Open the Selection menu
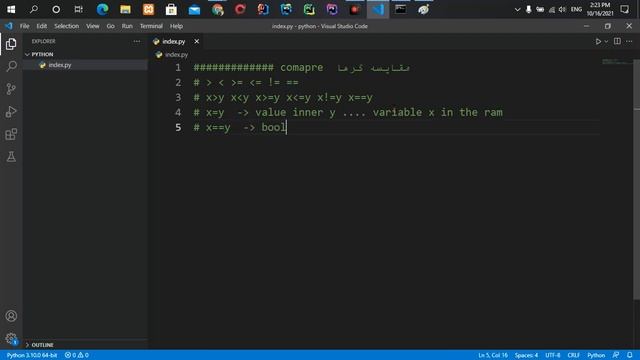Viewport: 640px width, 360px height. click(x=67, y=26)
